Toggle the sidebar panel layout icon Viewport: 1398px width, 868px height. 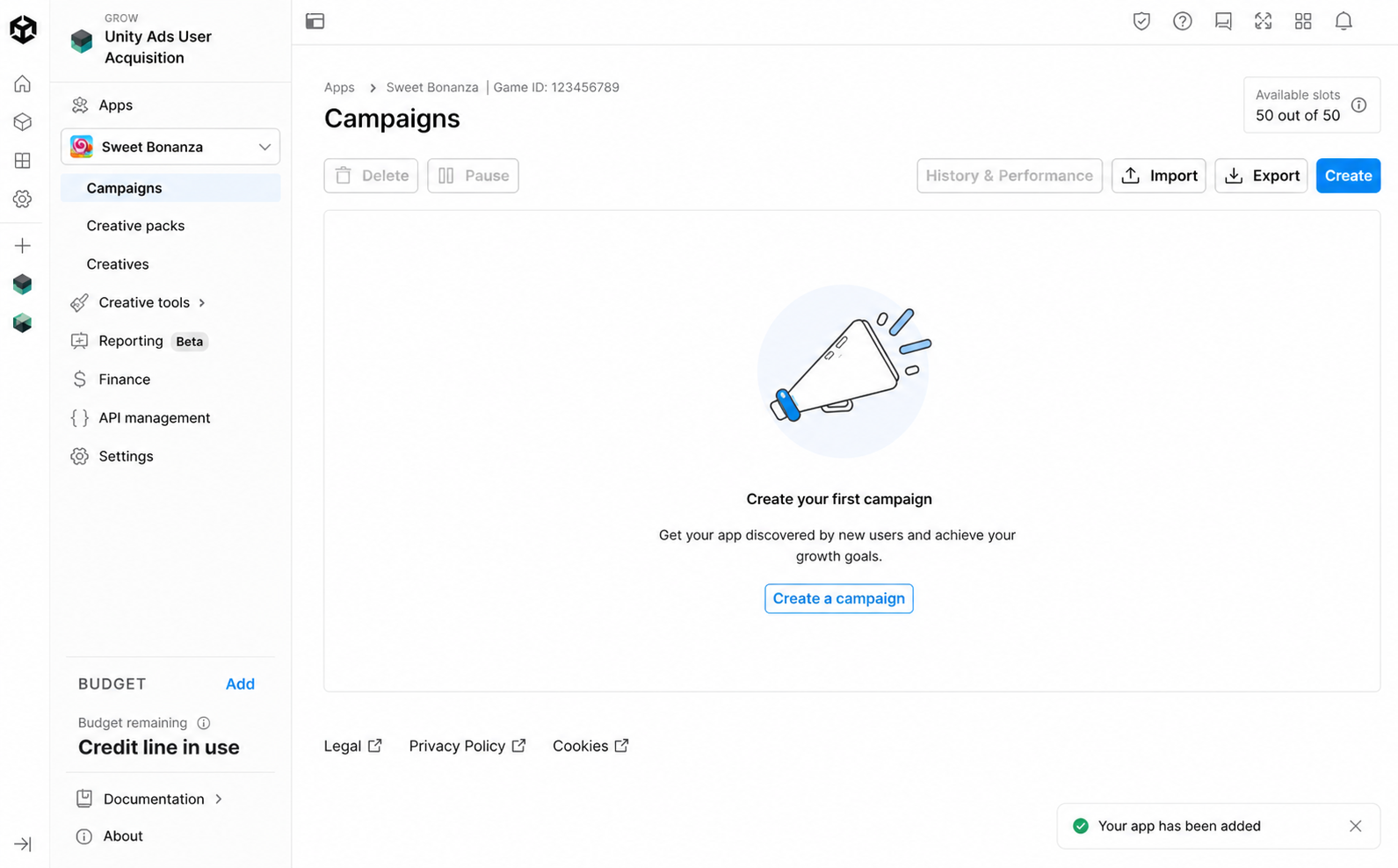(x=315, y=21)
